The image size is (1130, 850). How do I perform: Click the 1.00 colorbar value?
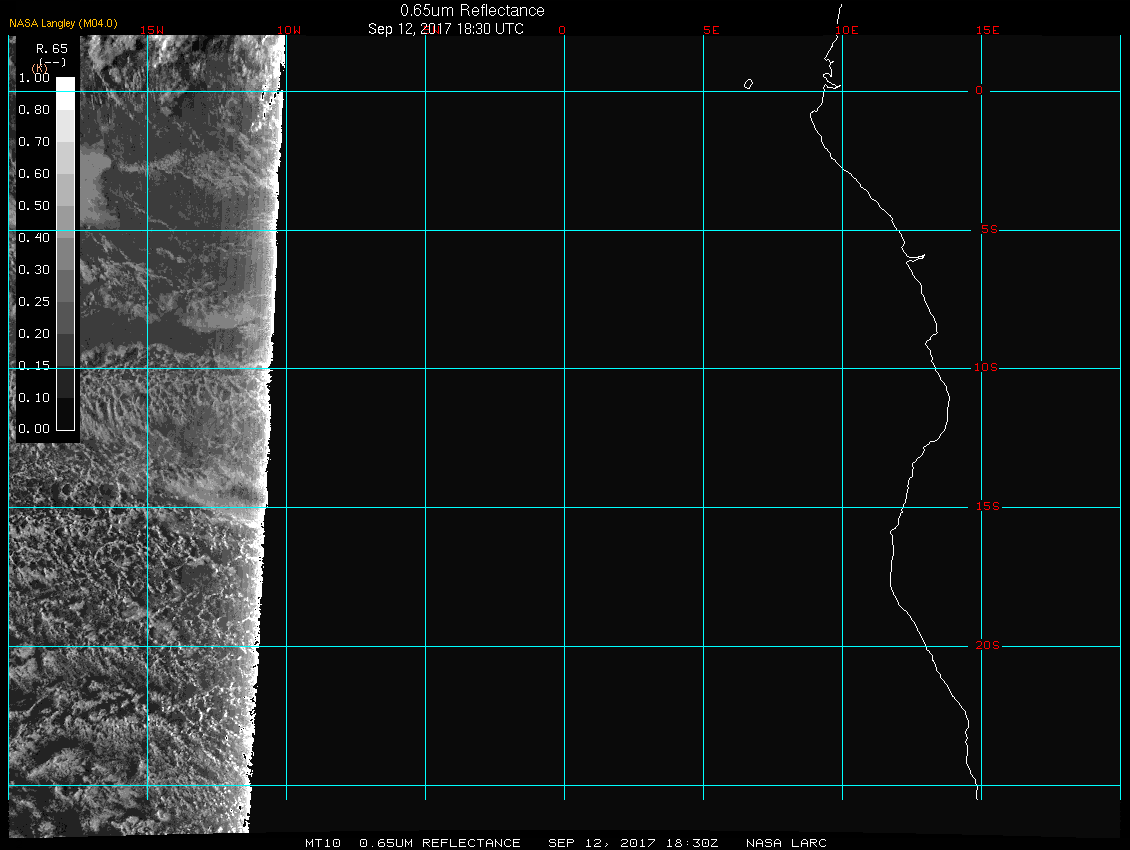[34, 78]
